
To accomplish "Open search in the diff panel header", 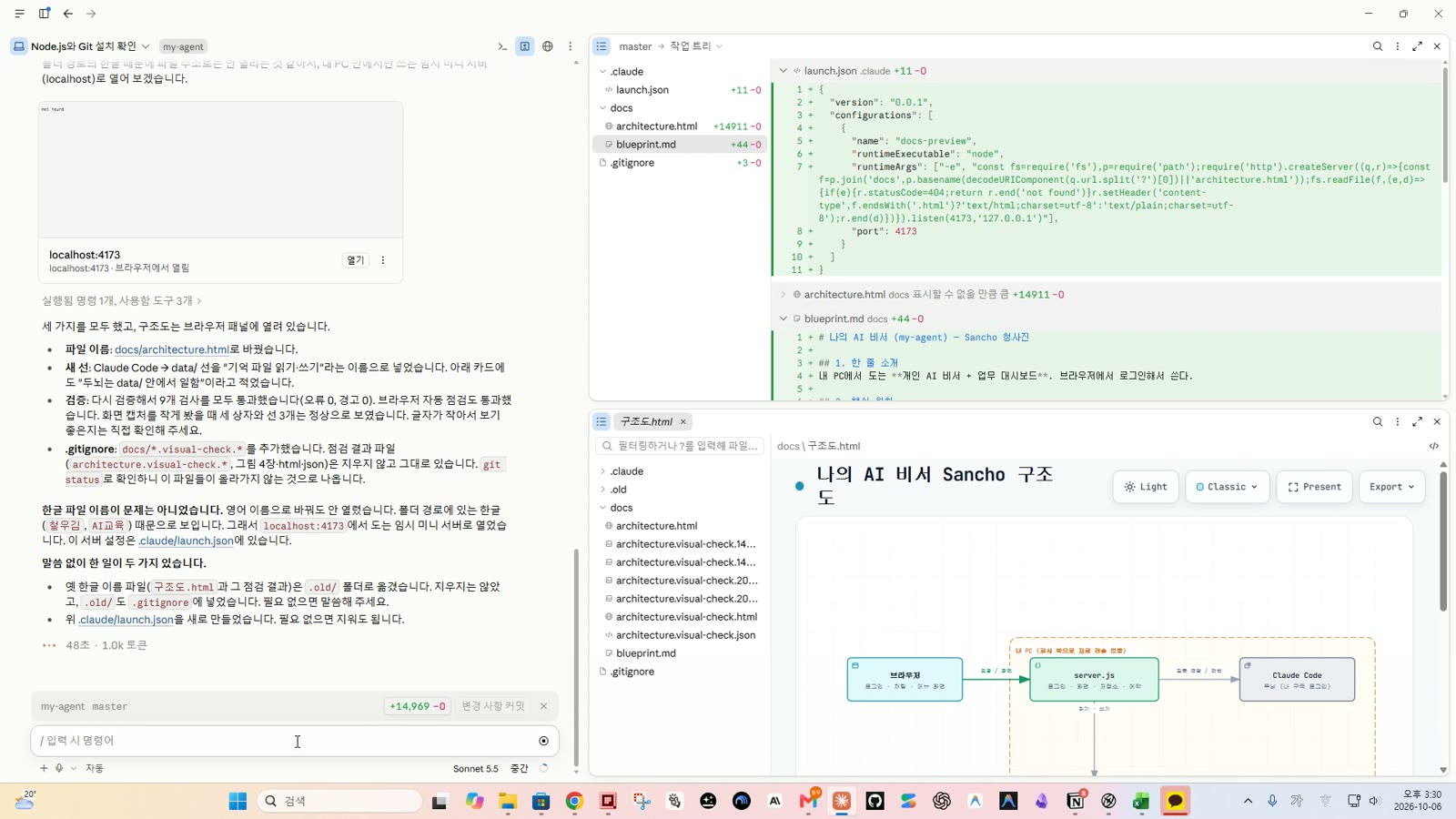I will coord(1378,46).
